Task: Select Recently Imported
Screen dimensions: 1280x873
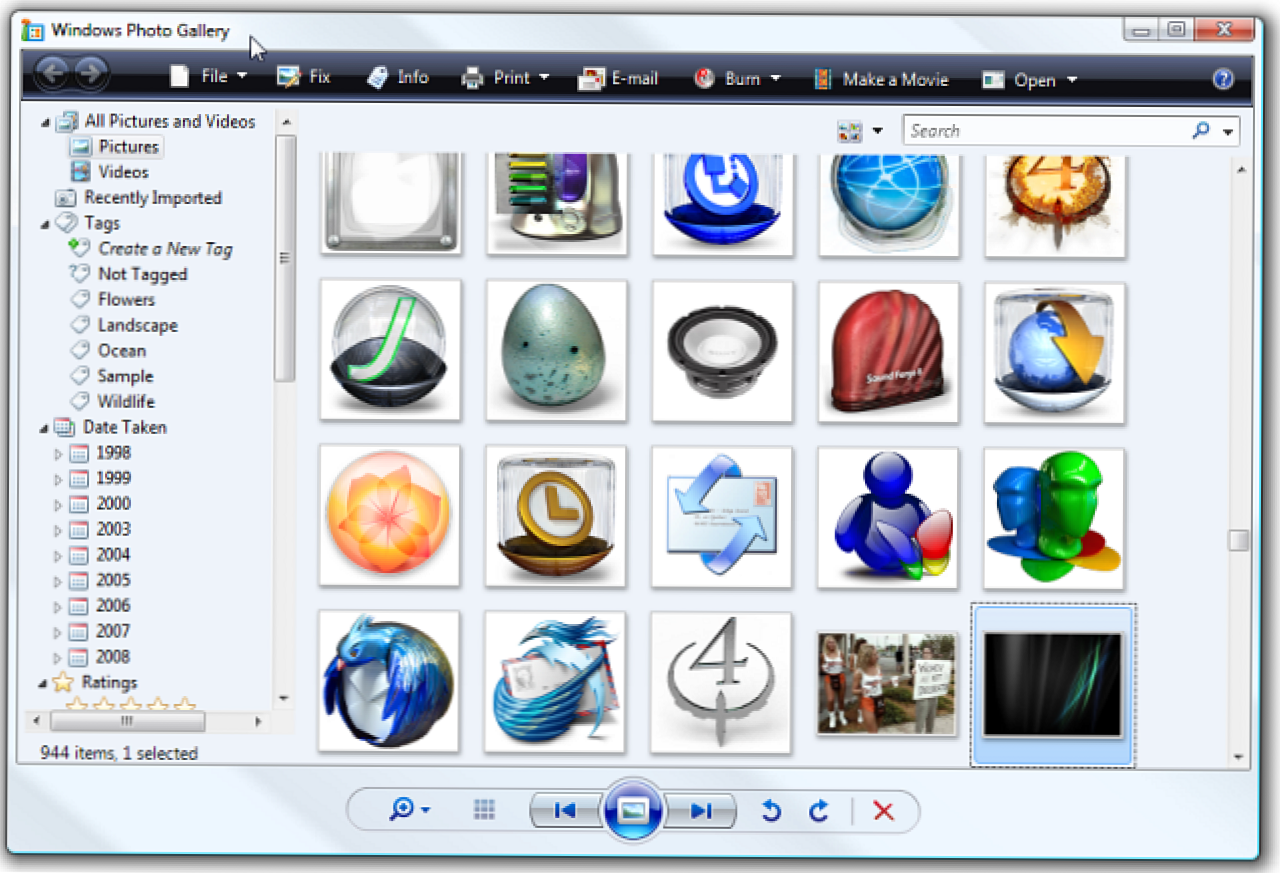Action: 138,198
